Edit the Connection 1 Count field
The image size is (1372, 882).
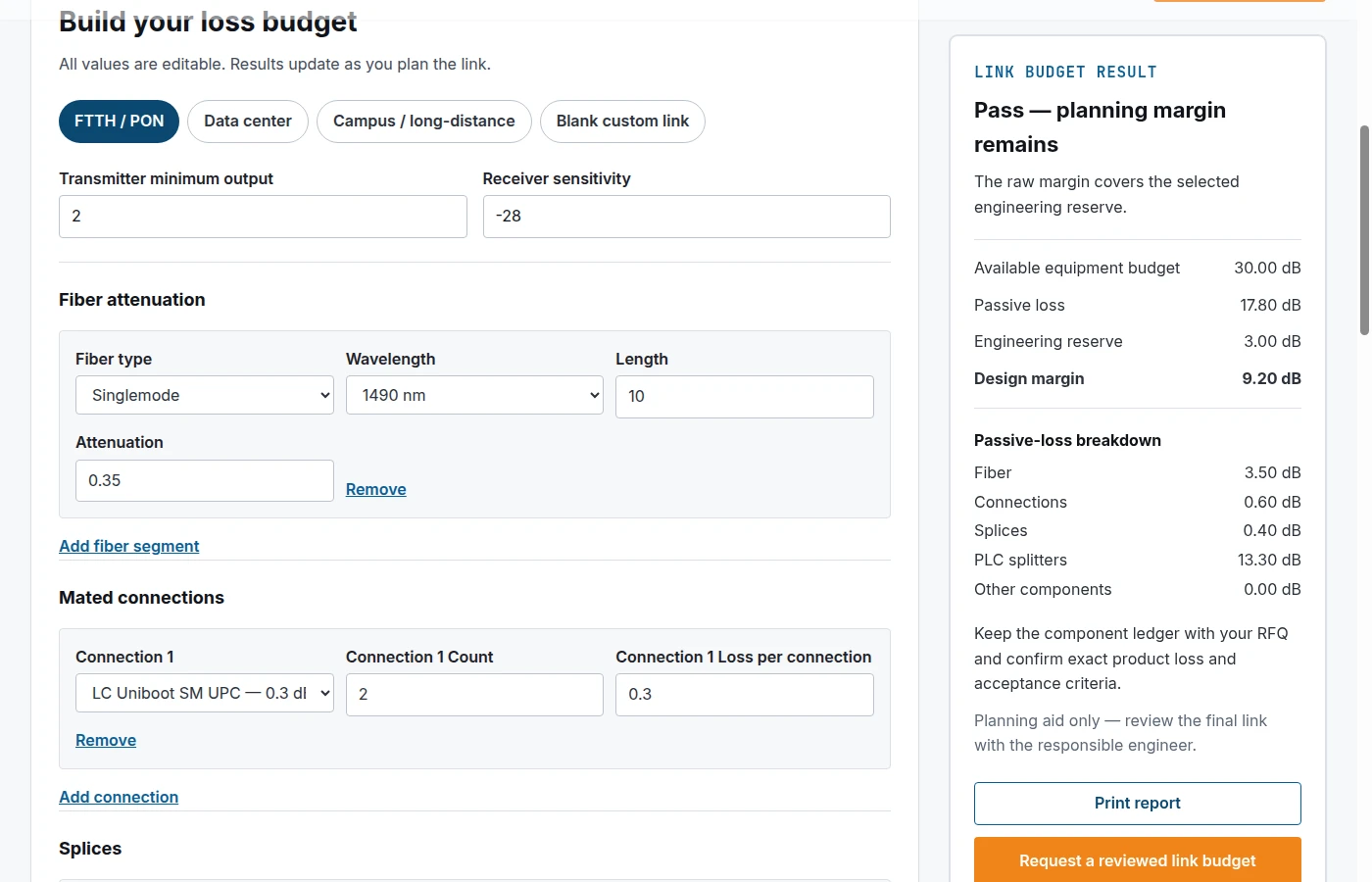[x=474, y=695]
